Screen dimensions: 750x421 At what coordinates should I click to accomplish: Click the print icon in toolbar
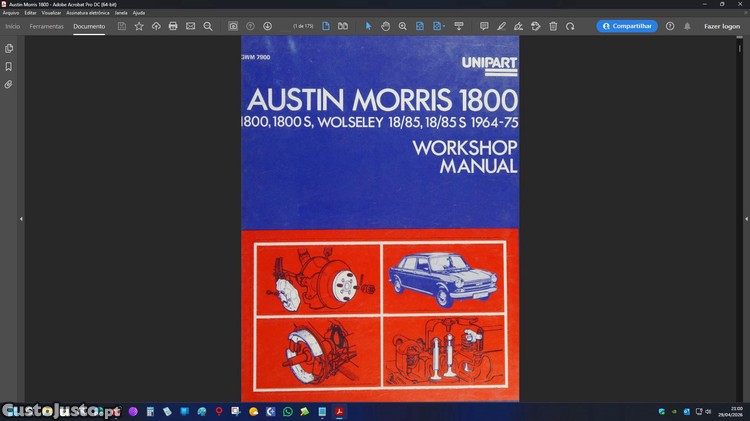tap(173, 26)
